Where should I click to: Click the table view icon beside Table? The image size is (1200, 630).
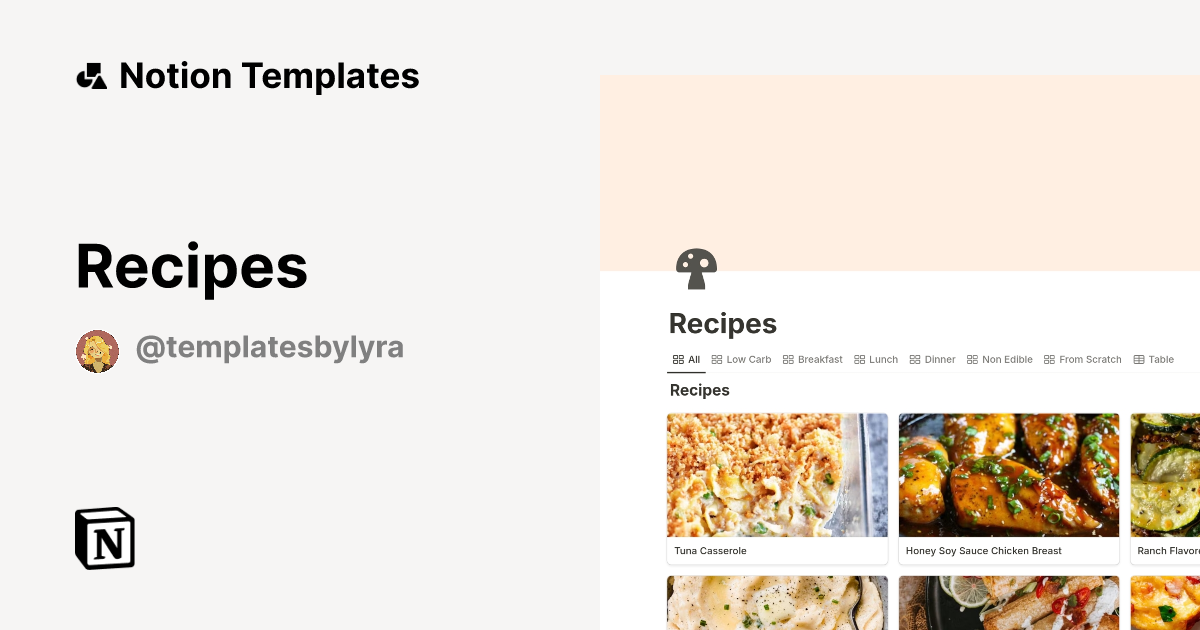pos(1138,359)
